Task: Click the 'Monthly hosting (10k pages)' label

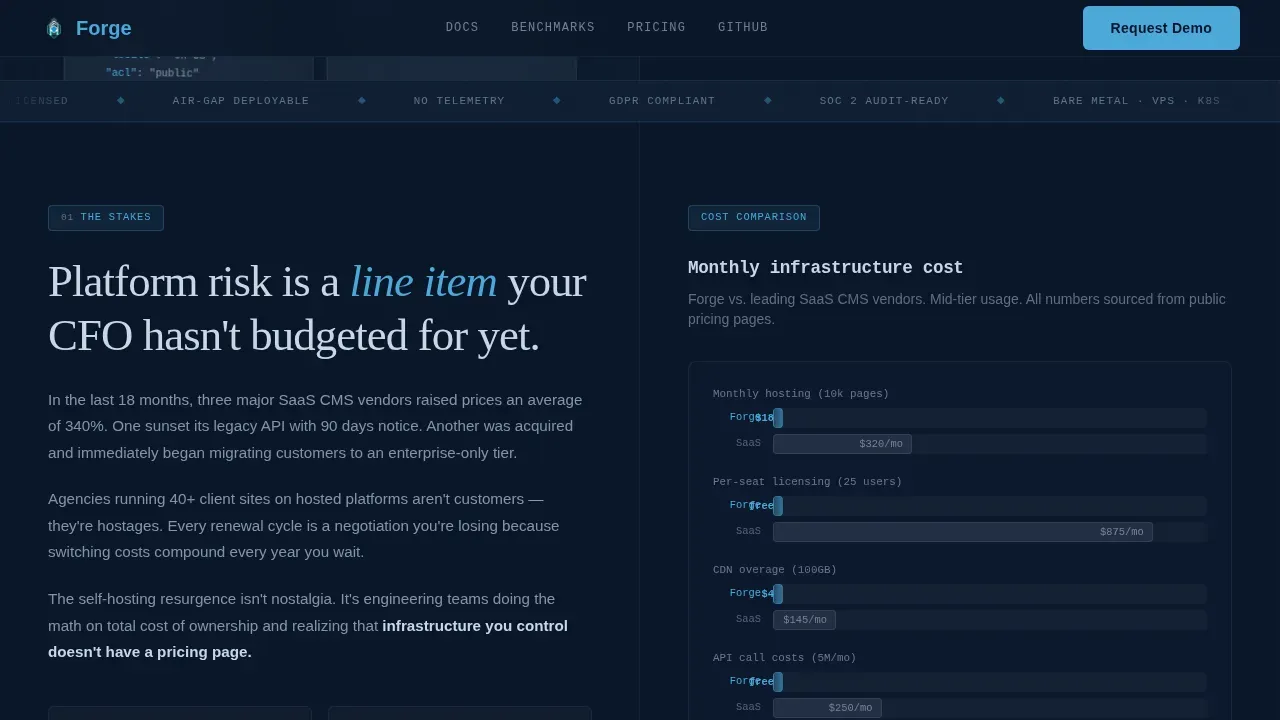Action: [801, 394]
